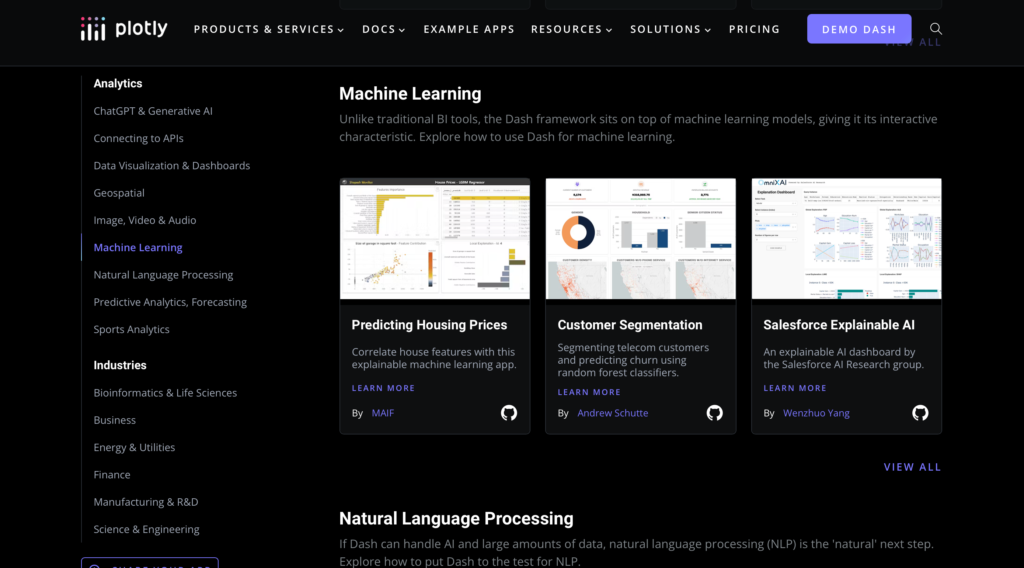This screenshot has height=568, width=1024.
Task: Click View All under Machine Learning
Action: click(912, 467)
